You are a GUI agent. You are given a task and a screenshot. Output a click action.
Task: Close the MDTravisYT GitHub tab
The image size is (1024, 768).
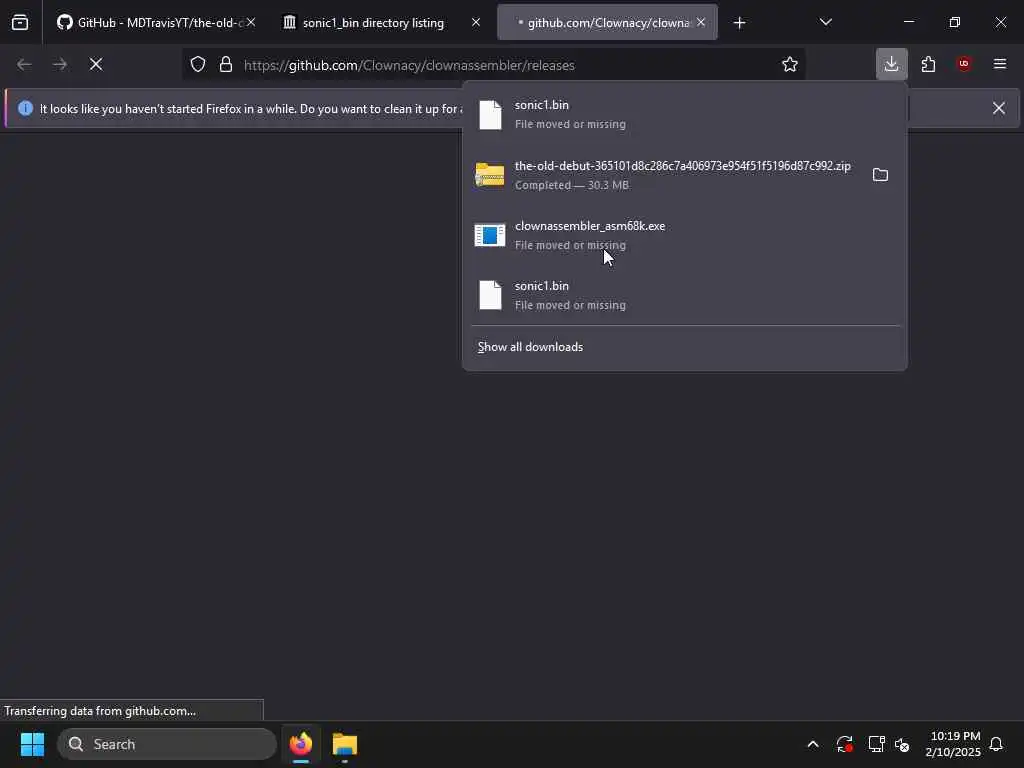251,23
